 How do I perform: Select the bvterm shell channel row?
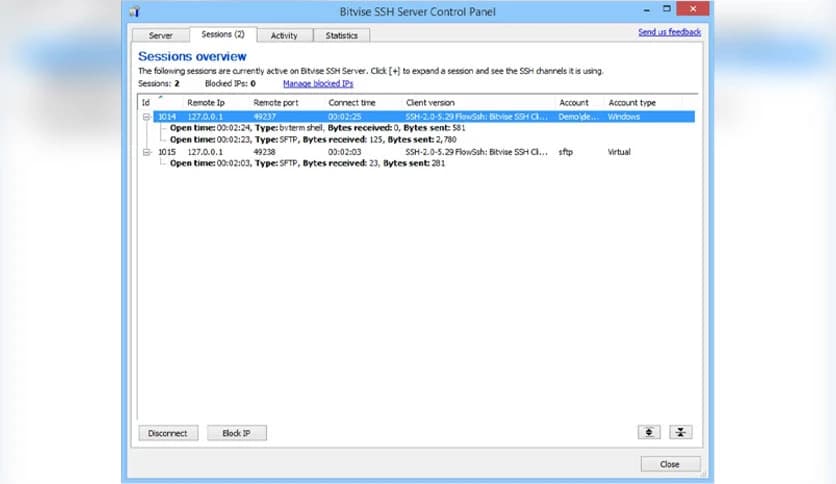(318, 128)
